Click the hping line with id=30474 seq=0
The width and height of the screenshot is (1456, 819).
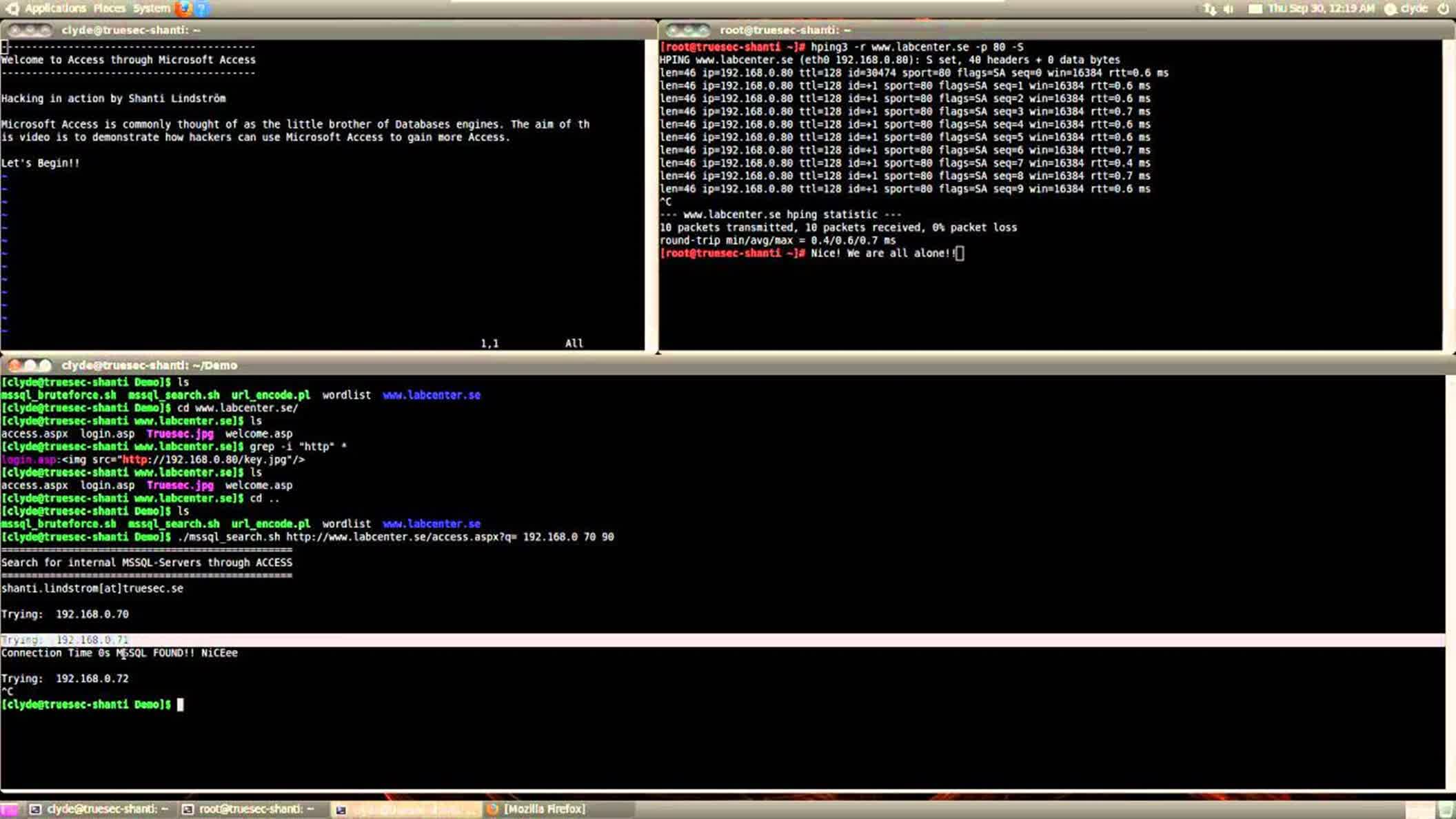point(914,73)
